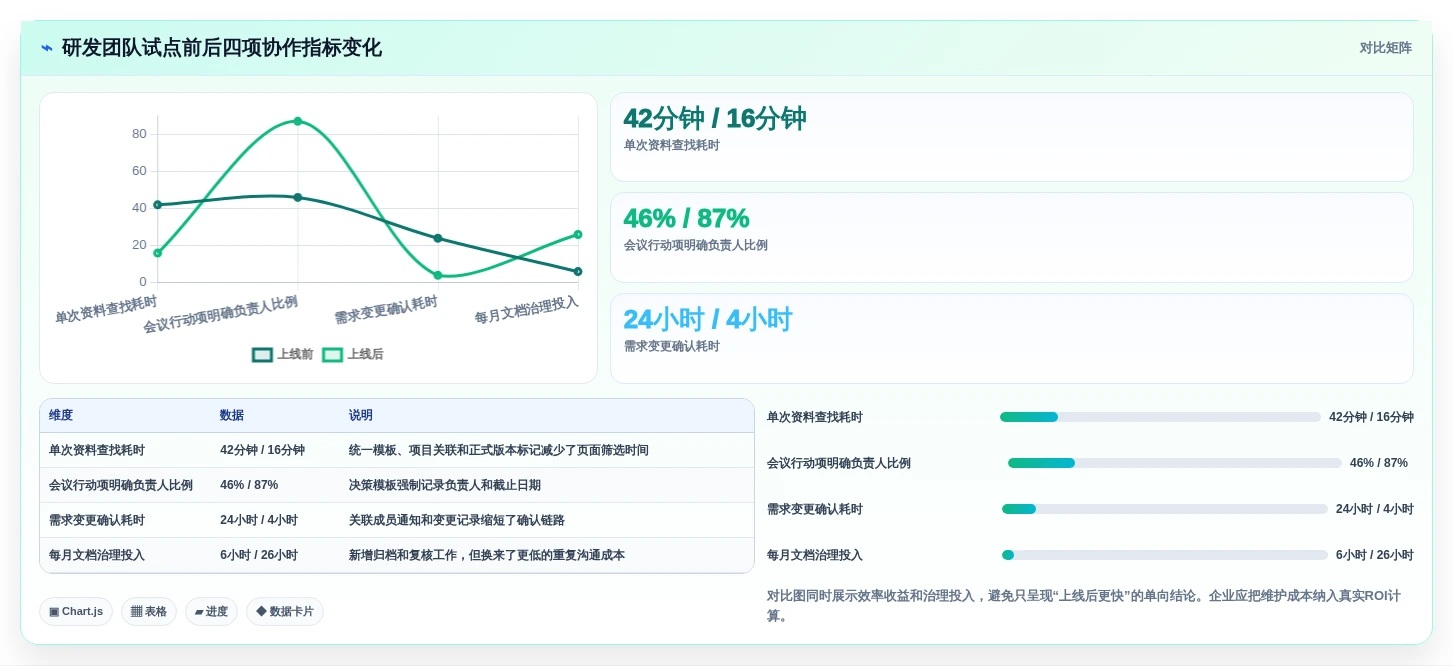
Task: Click the blue lightning icon beside the title
Action: [x=47, y=48]
